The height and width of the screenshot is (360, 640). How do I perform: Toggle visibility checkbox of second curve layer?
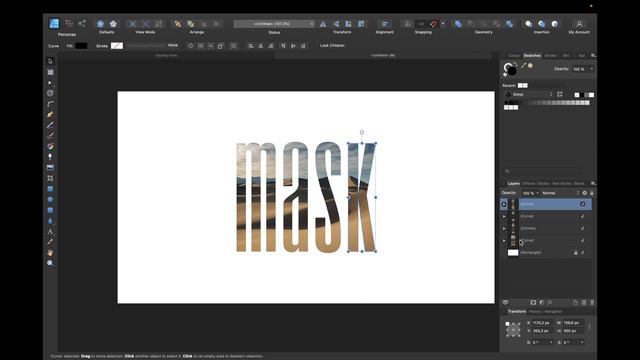tap(582, 216)
